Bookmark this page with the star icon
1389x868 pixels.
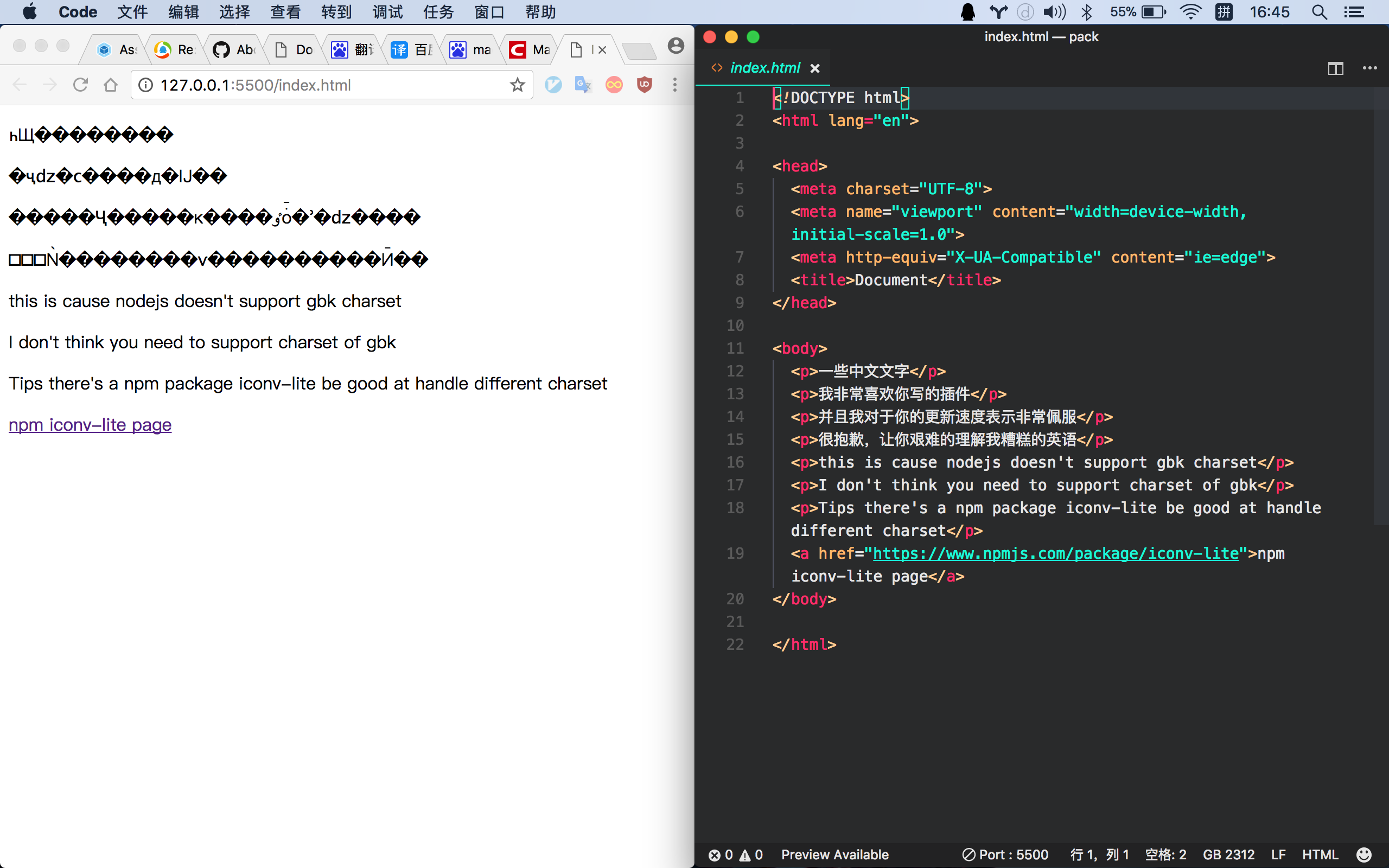(517, 85)
